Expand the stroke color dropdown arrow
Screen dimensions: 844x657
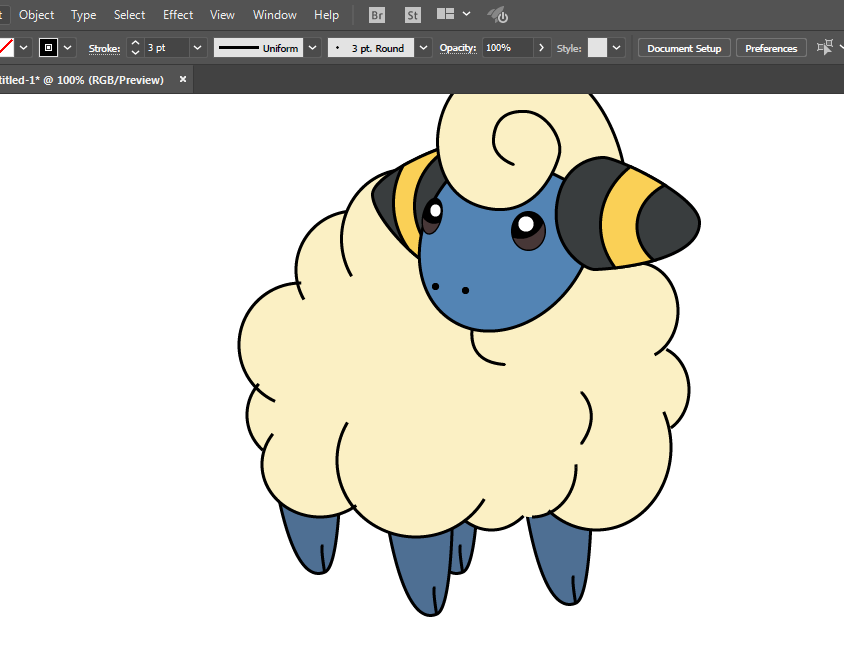point(68,48)
